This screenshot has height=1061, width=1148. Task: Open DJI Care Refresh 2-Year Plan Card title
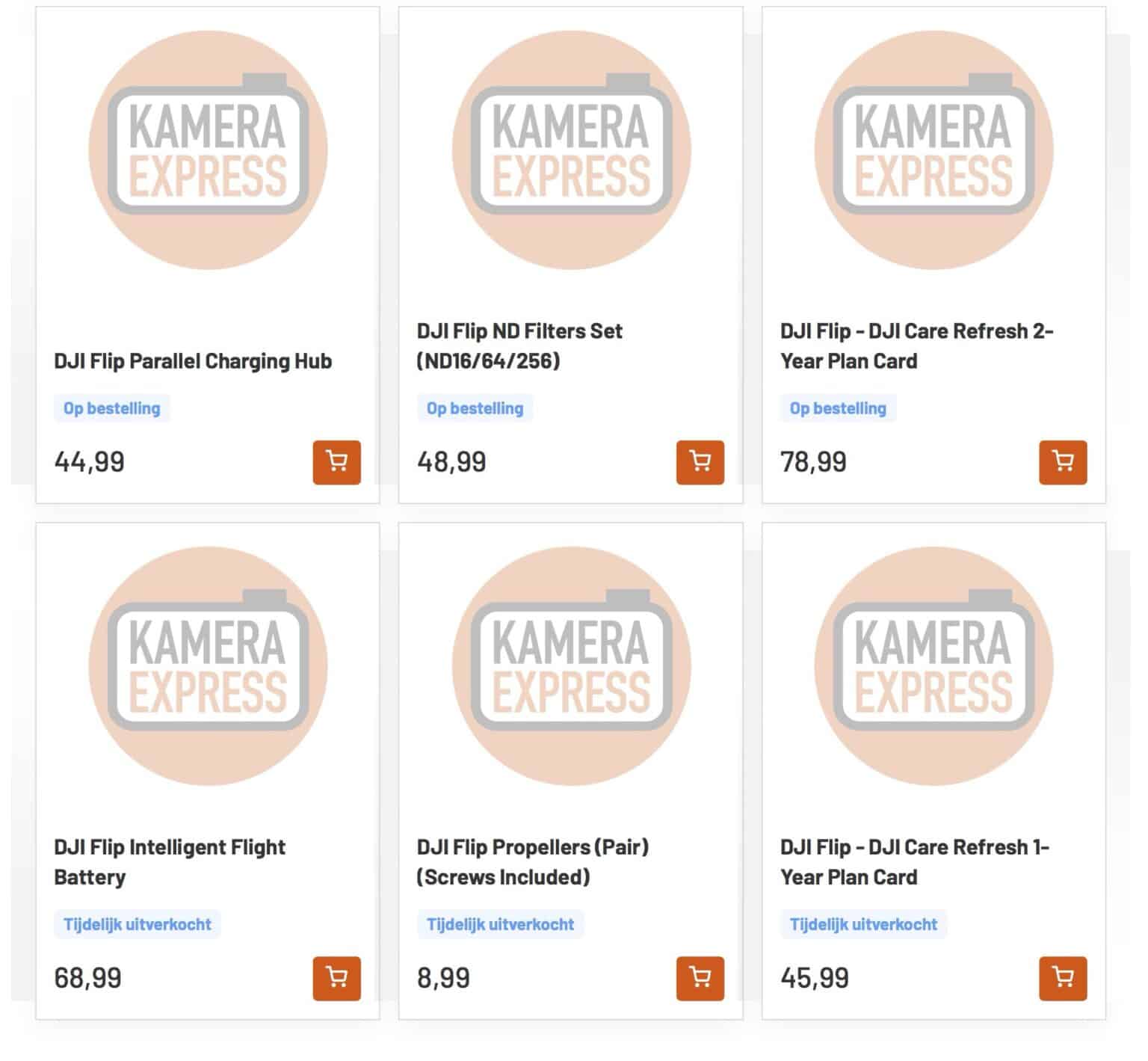coord(916,346)
